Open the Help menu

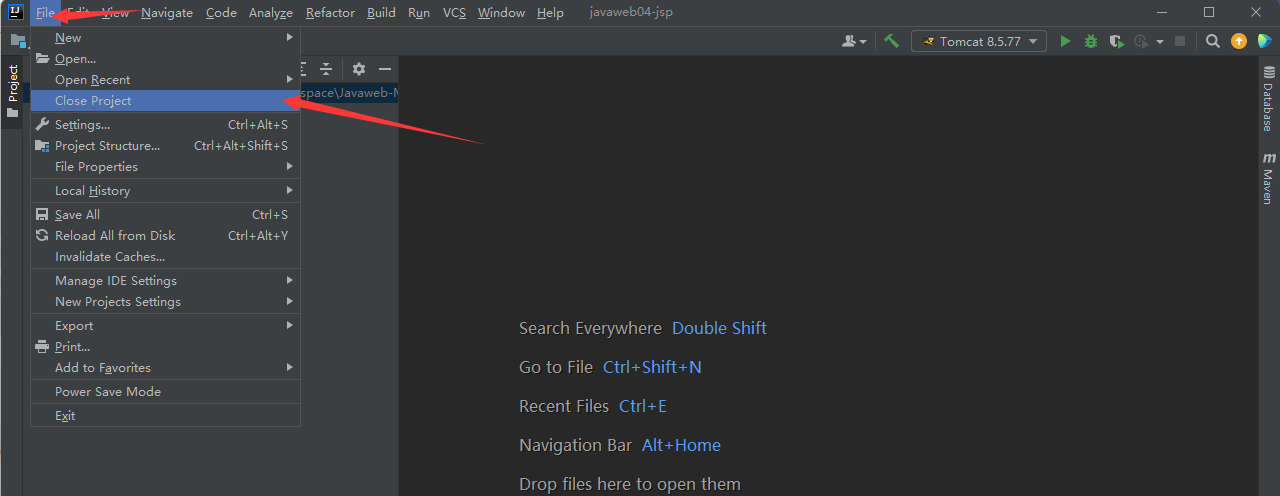point(550,12)
